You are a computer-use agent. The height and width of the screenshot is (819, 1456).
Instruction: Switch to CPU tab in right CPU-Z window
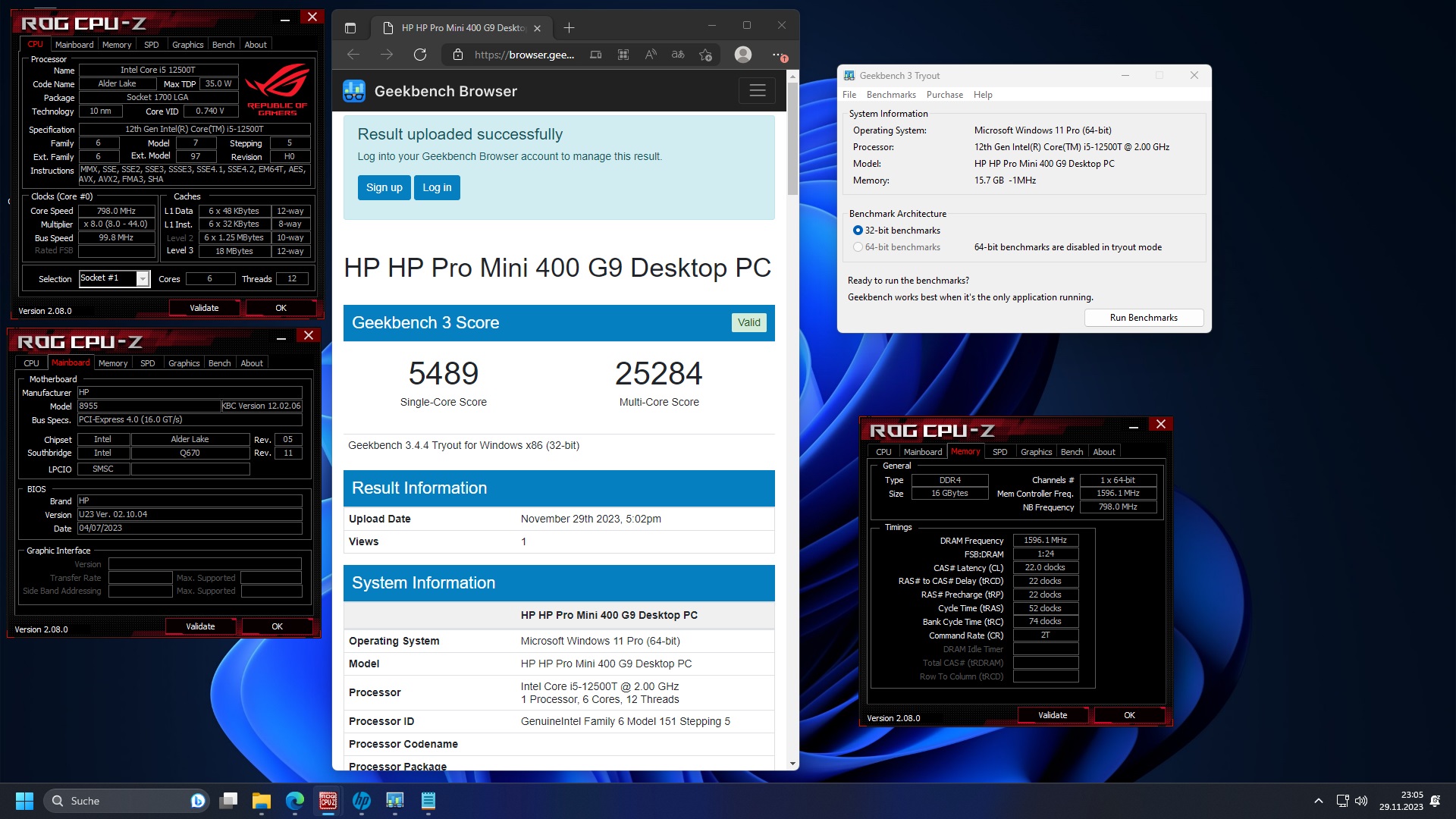(883, 452)
